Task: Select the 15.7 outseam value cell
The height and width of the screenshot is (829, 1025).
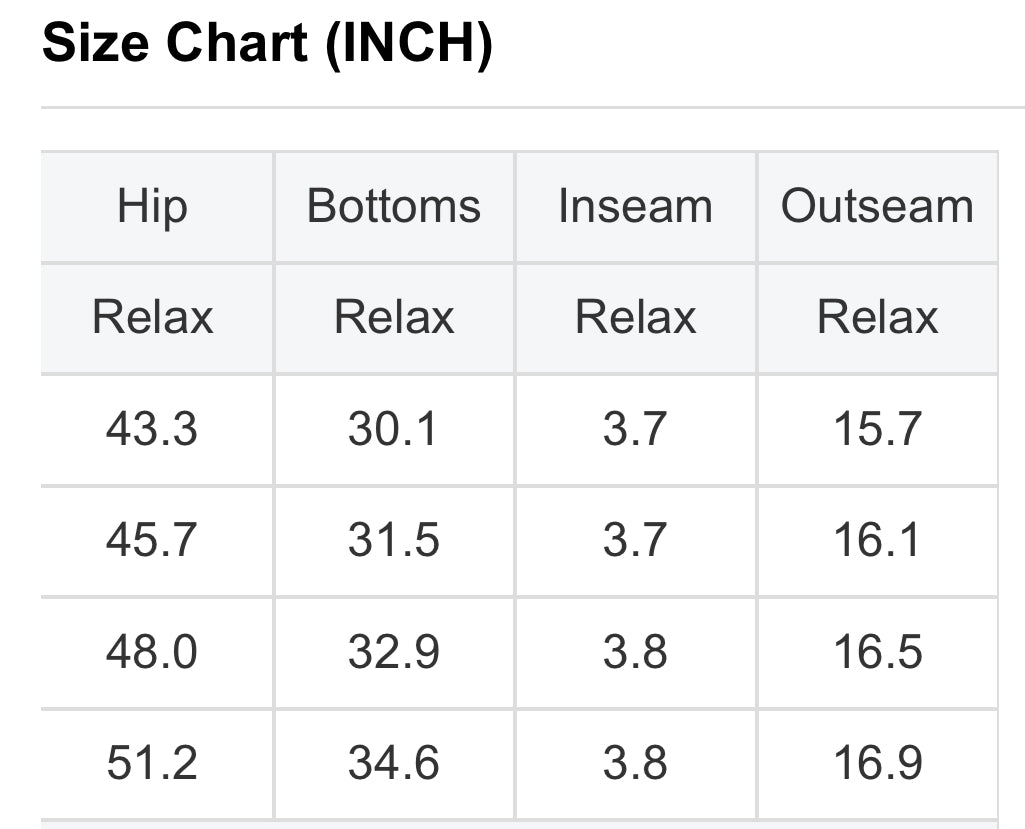Action: point(877,430)
